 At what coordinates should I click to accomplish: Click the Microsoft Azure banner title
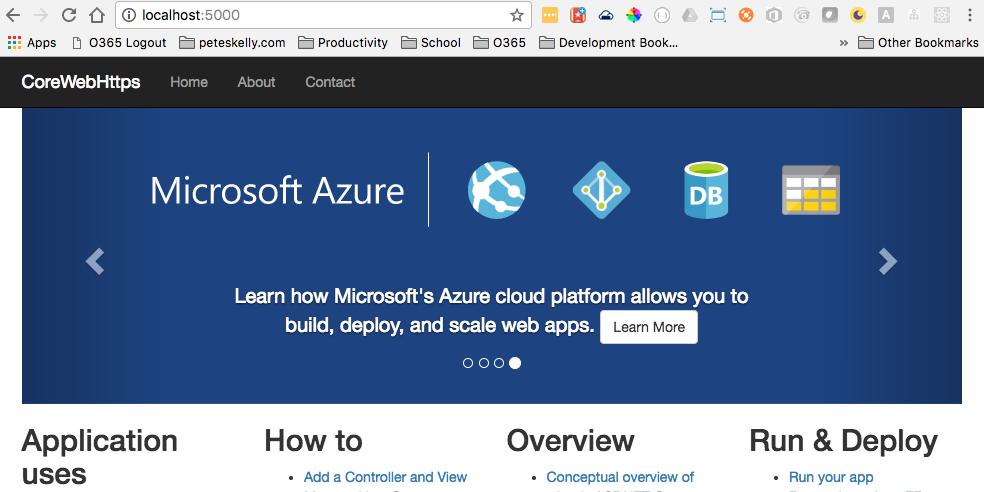[x=277, y=190]
